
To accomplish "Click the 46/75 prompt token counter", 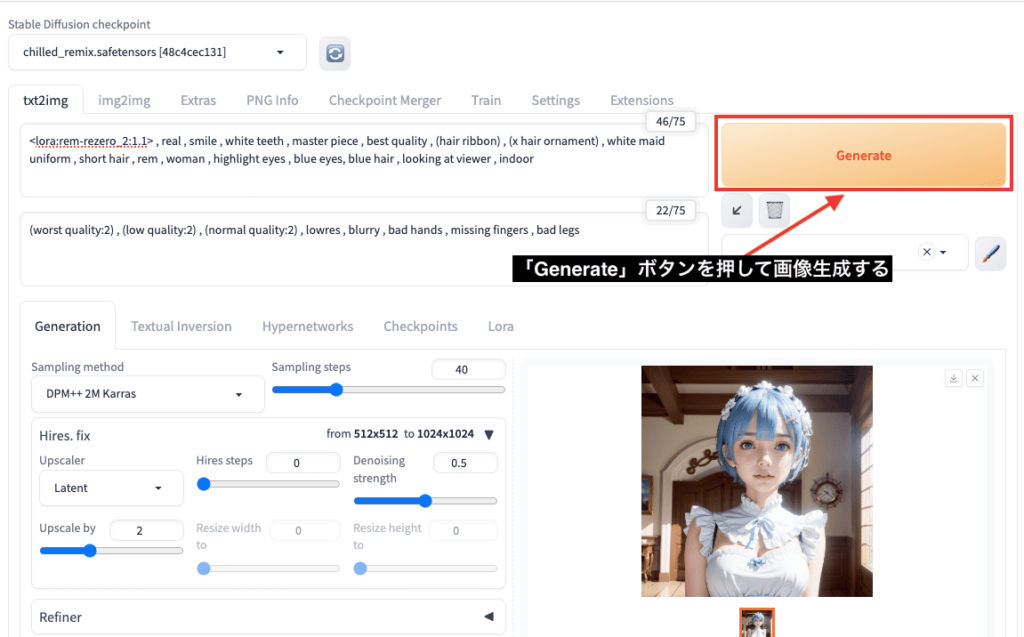I will [670, 121].
